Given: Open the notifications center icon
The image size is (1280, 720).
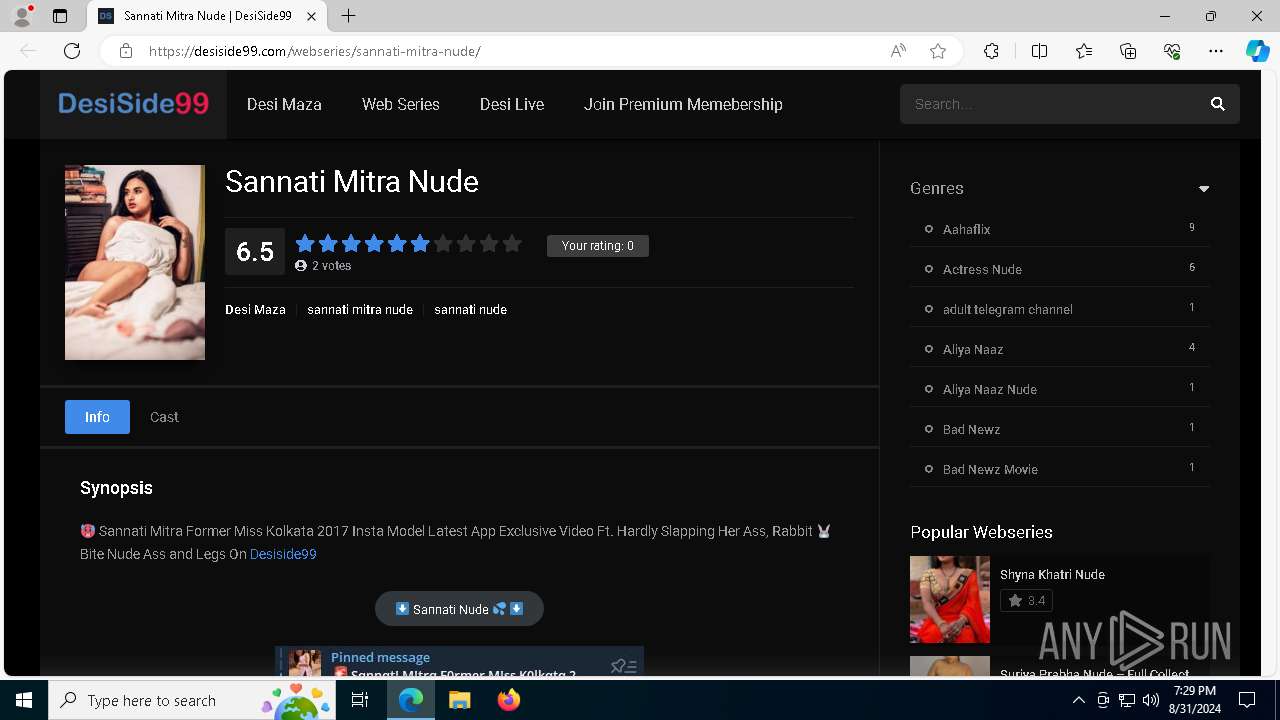Looking at the screenshot, I should tap(1247, 700).
